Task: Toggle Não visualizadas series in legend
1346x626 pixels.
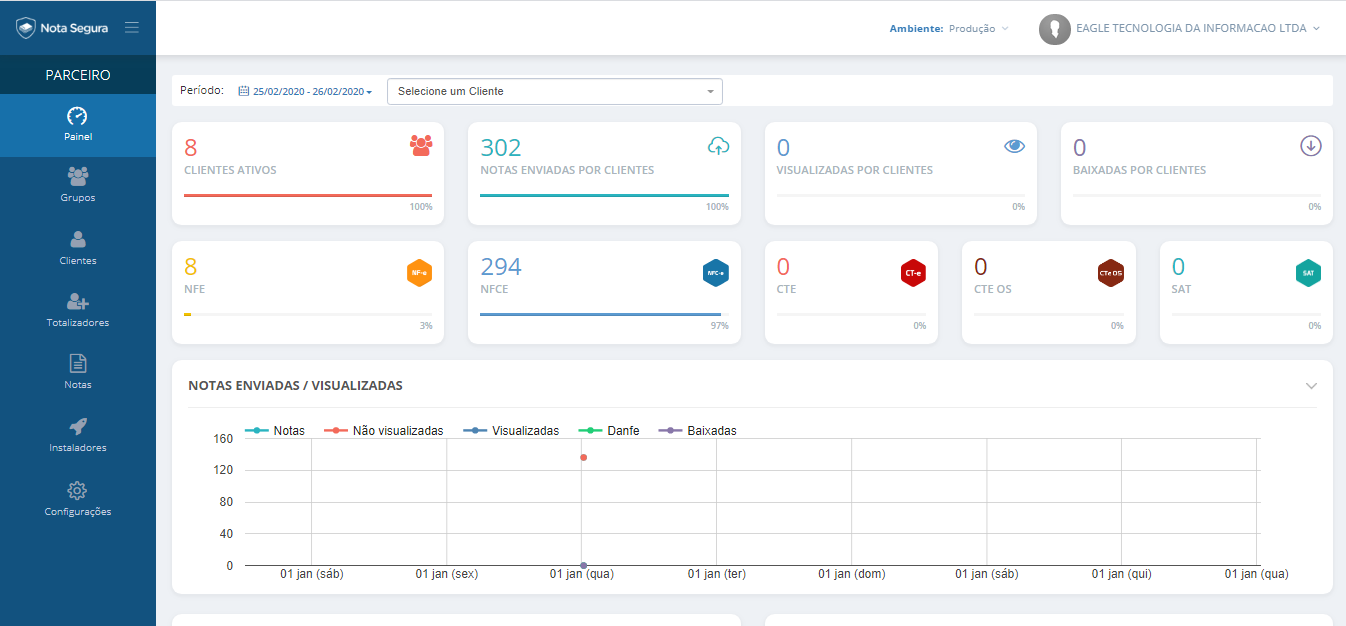Action: click(x=384, y=431)
